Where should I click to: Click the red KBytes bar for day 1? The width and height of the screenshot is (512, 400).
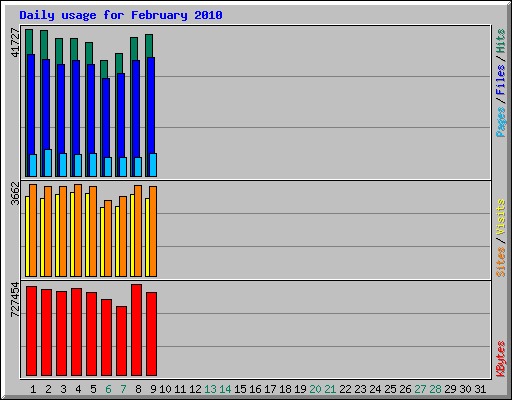[x=31, y=331]
